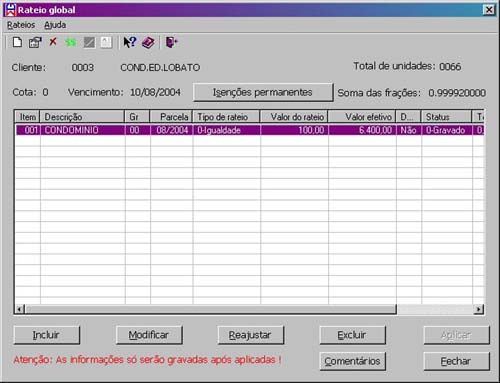Click the Modificar button
The image size is (500, 383).
149,335
